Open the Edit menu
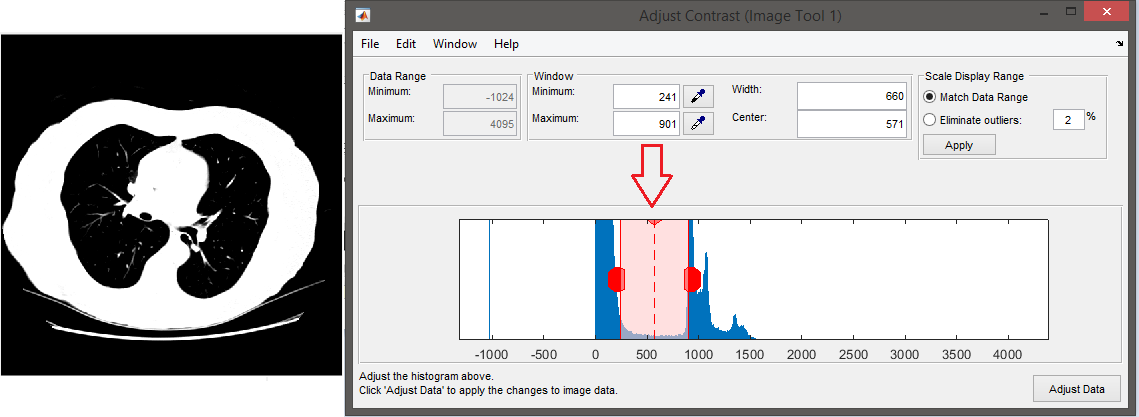 coord(405,44)
